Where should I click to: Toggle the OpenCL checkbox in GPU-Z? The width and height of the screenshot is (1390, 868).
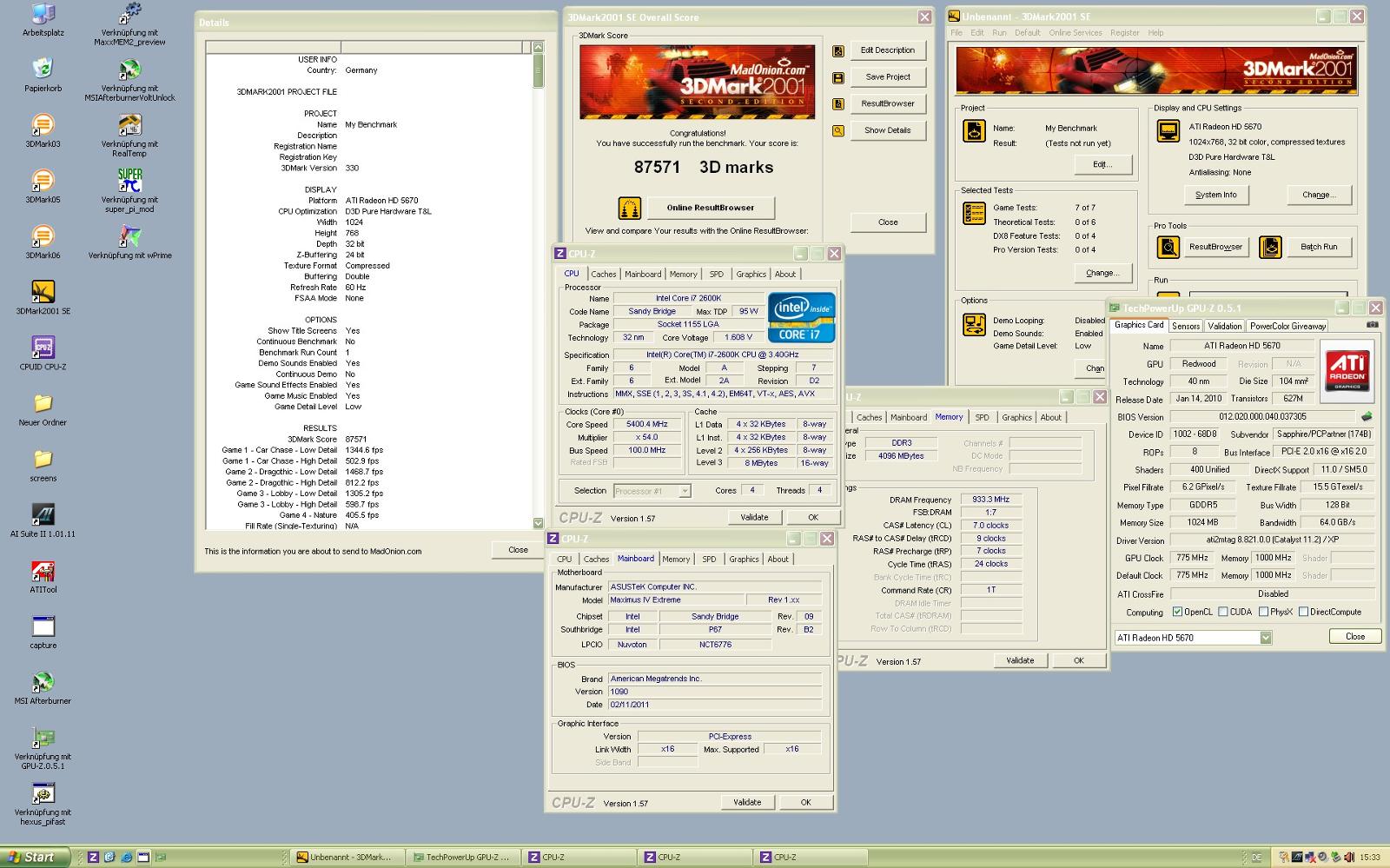pos(1177,612)
